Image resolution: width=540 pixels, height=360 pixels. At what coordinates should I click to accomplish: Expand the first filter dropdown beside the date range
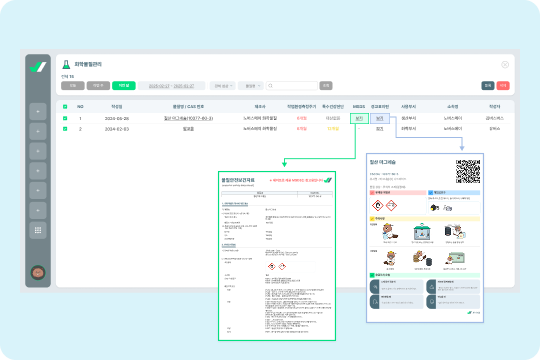[x=223, y=86]
